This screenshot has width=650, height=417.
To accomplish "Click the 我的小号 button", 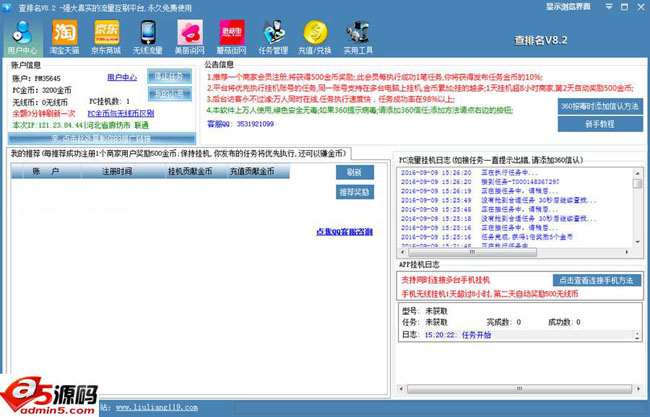I will click(169, 94).
